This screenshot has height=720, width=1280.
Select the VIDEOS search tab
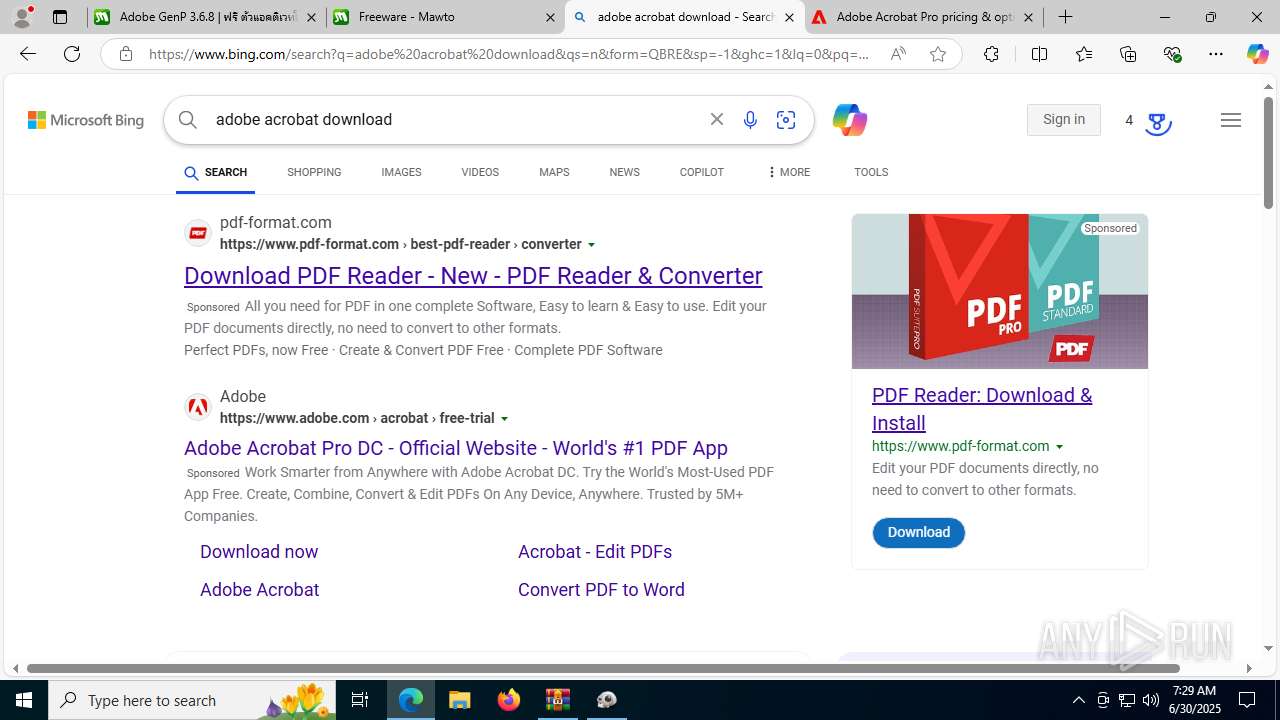(x=480, y=172)
